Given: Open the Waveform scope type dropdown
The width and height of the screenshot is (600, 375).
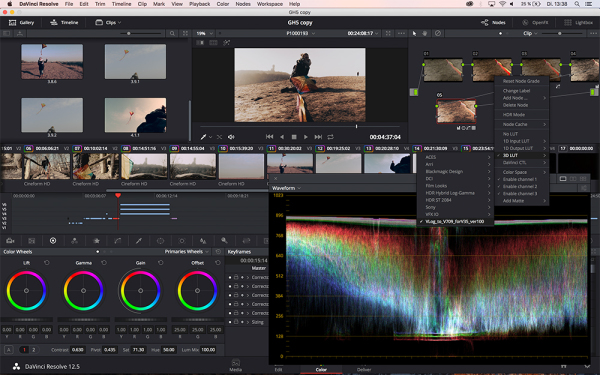Looking at the screenshot, I should pos(286,188).
